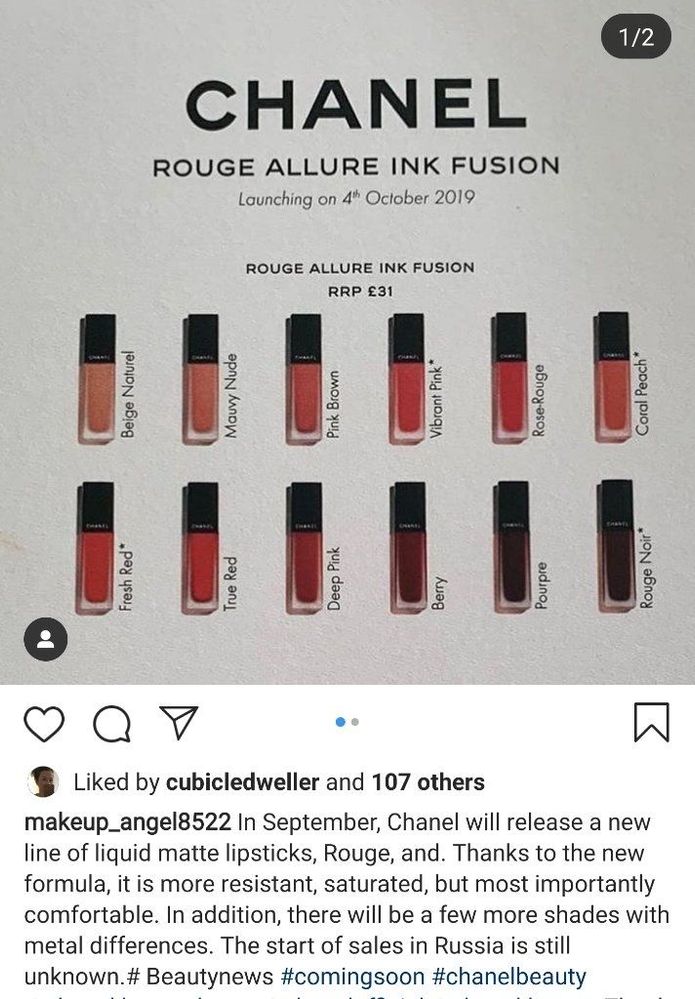The image size is (695, 999).
Task: Tap the tagged people icon on photo
Action: tap(45, 638)
